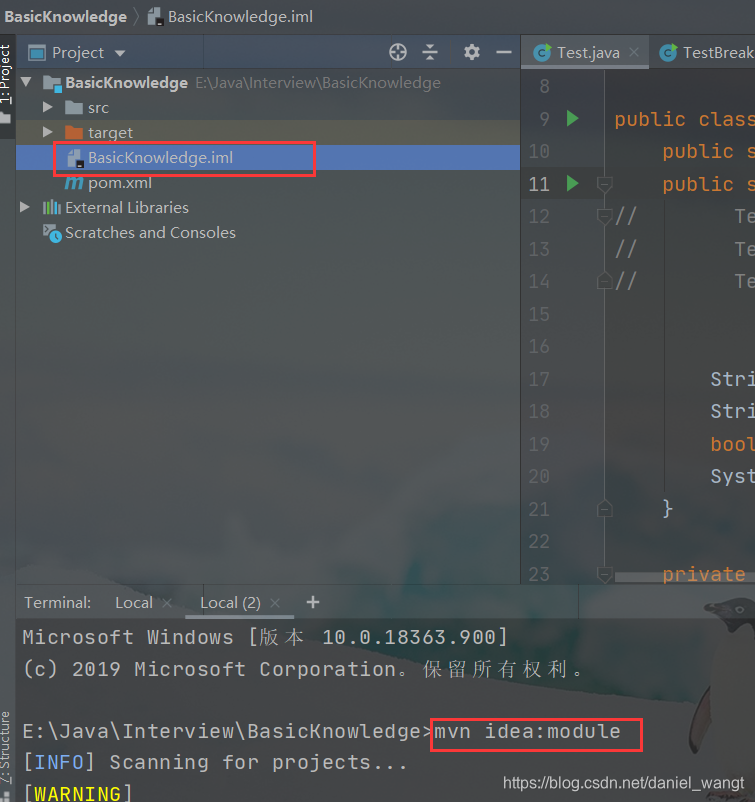755x802 pixels.
Task: Close the Test.java tab
Action: [634, 52]
